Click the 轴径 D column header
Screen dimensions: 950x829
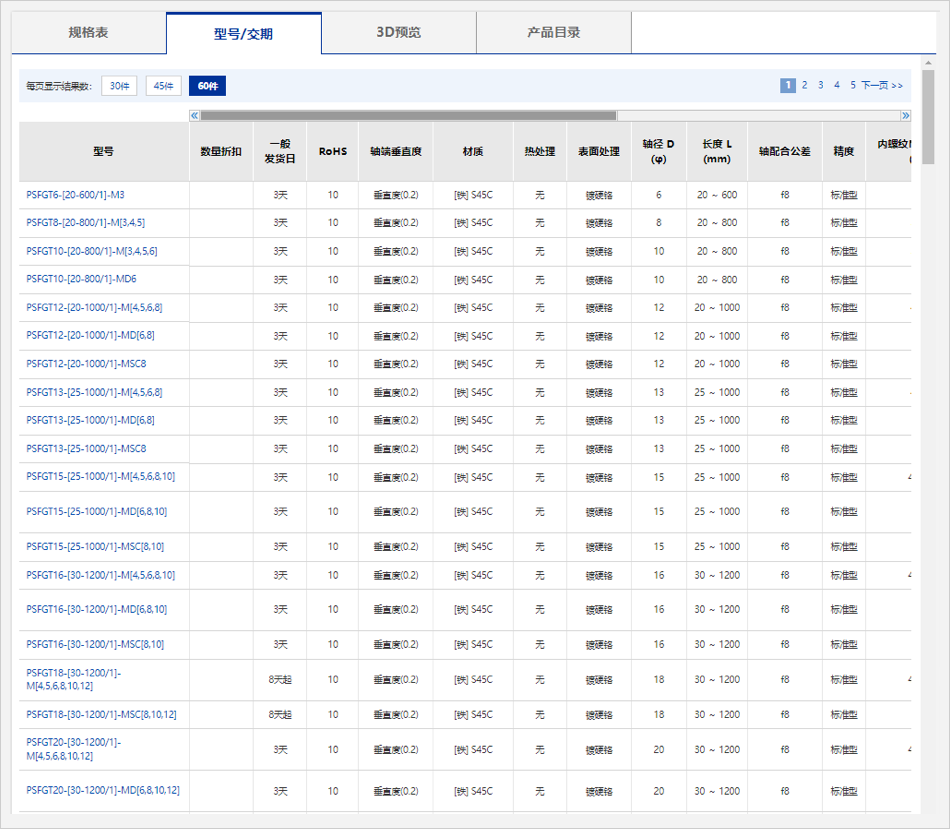[x=658, y=151]
